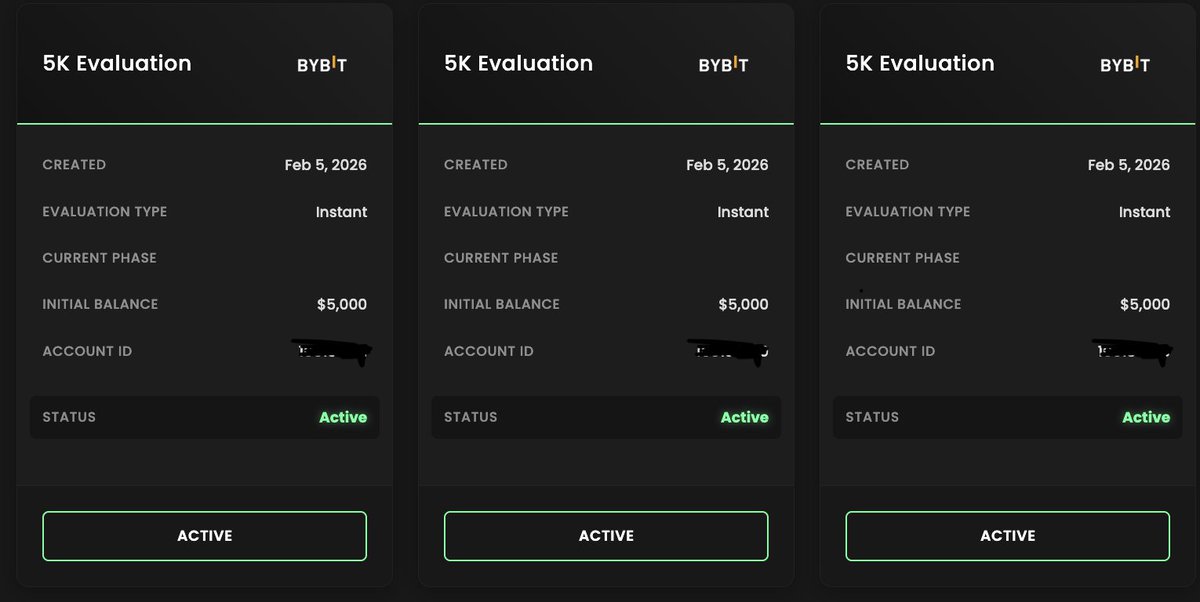Click the STATUS label in the right card
The height and width of the screenshot is (602, 1200).
[x=872, y=417]
